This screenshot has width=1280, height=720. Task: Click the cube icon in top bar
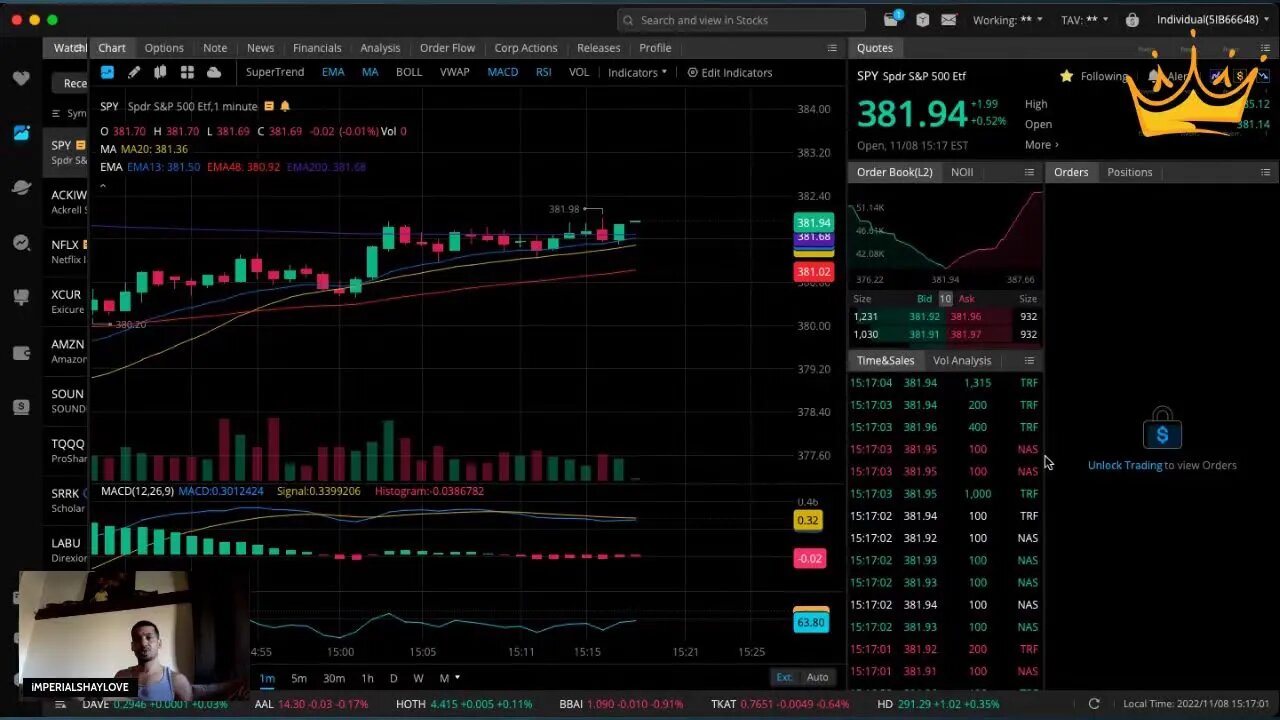pos(922,19)
